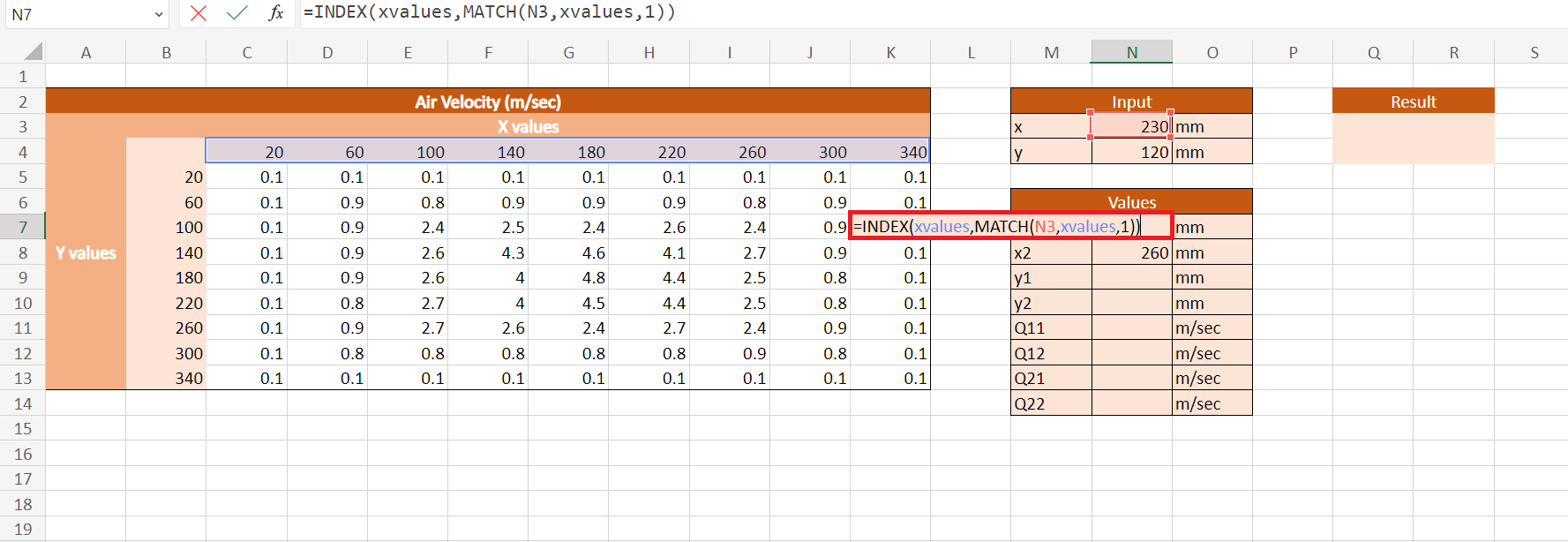Click the x input cell containing 230
The width and height of the screenshot is (1568, 542).
[1131, 126]
